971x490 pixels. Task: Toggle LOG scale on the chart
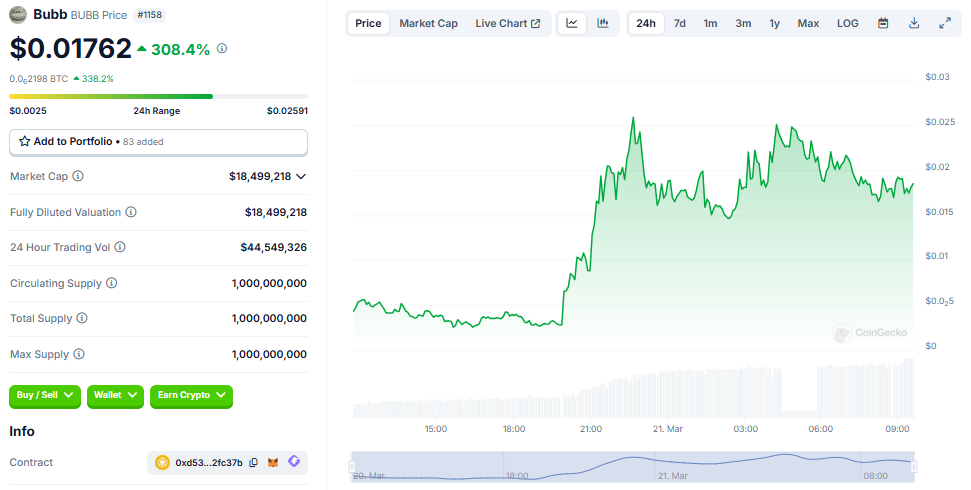[x=848, y=24]
